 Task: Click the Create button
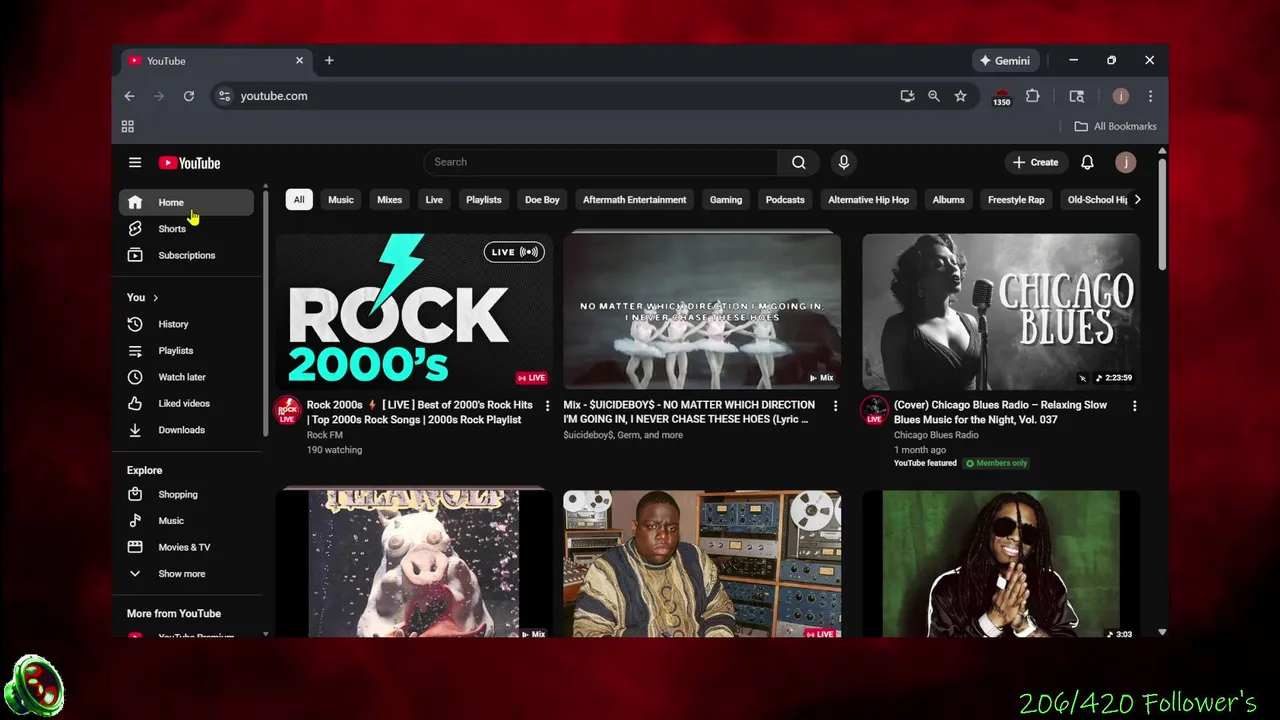(1035, 162)
